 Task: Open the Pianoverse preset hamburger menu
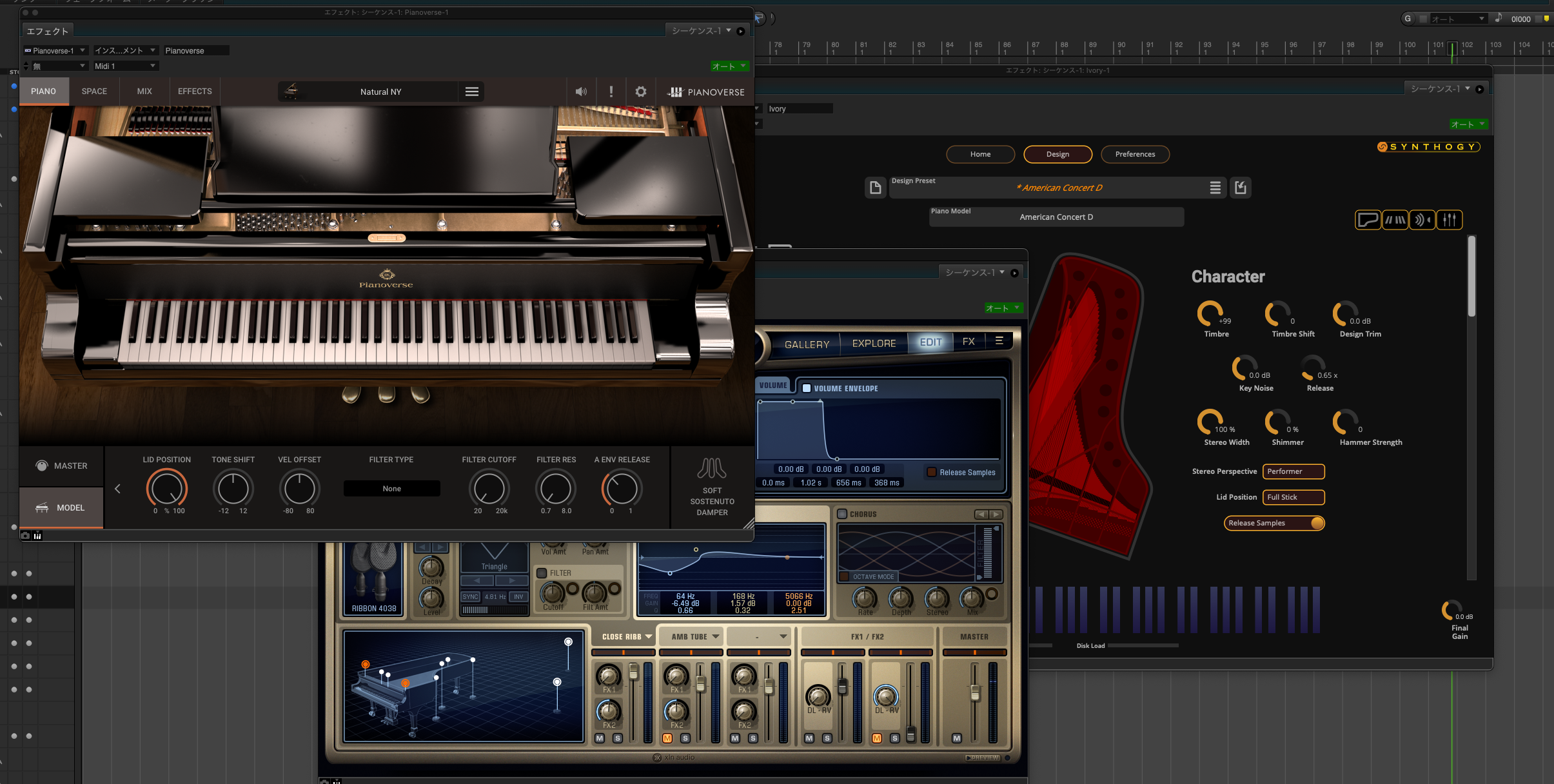pos(472,92)
